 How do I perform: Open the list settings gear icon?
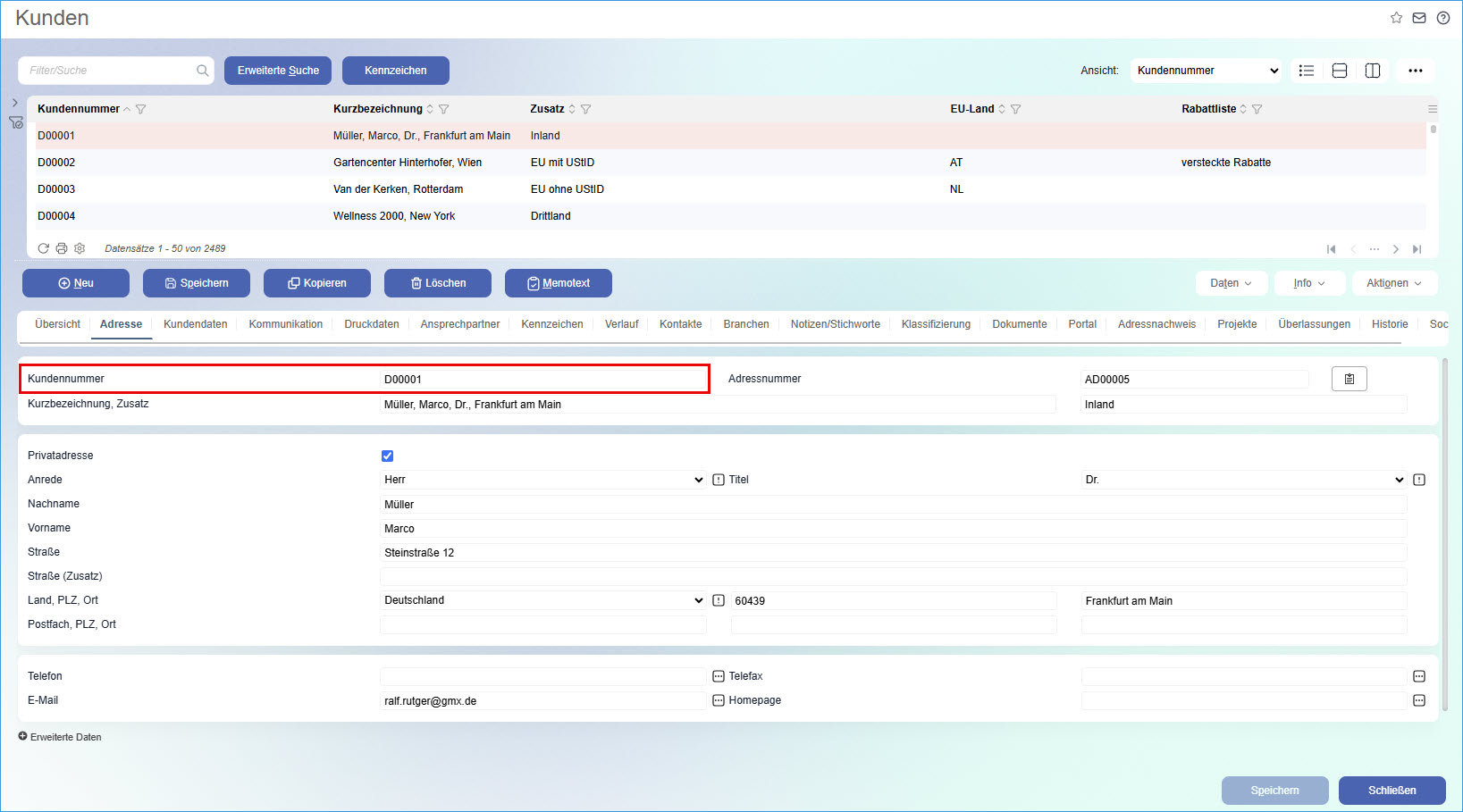coord(79,248)
